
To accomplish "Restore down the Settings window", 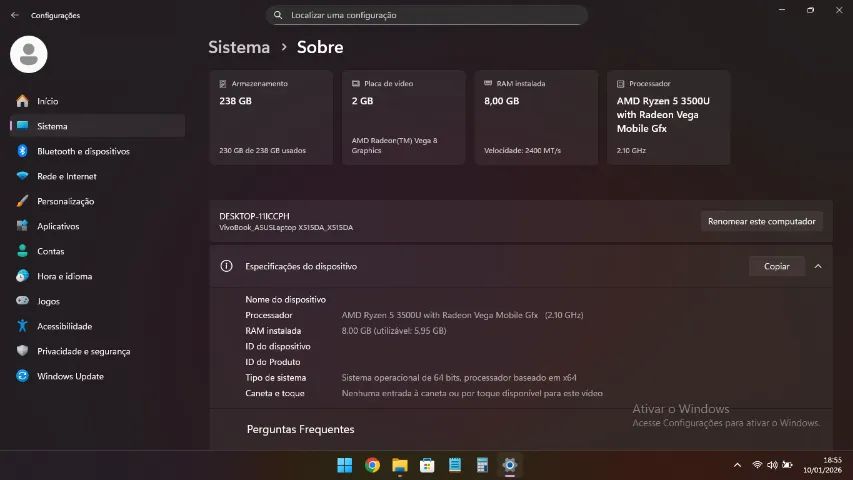I will (811, 10).
